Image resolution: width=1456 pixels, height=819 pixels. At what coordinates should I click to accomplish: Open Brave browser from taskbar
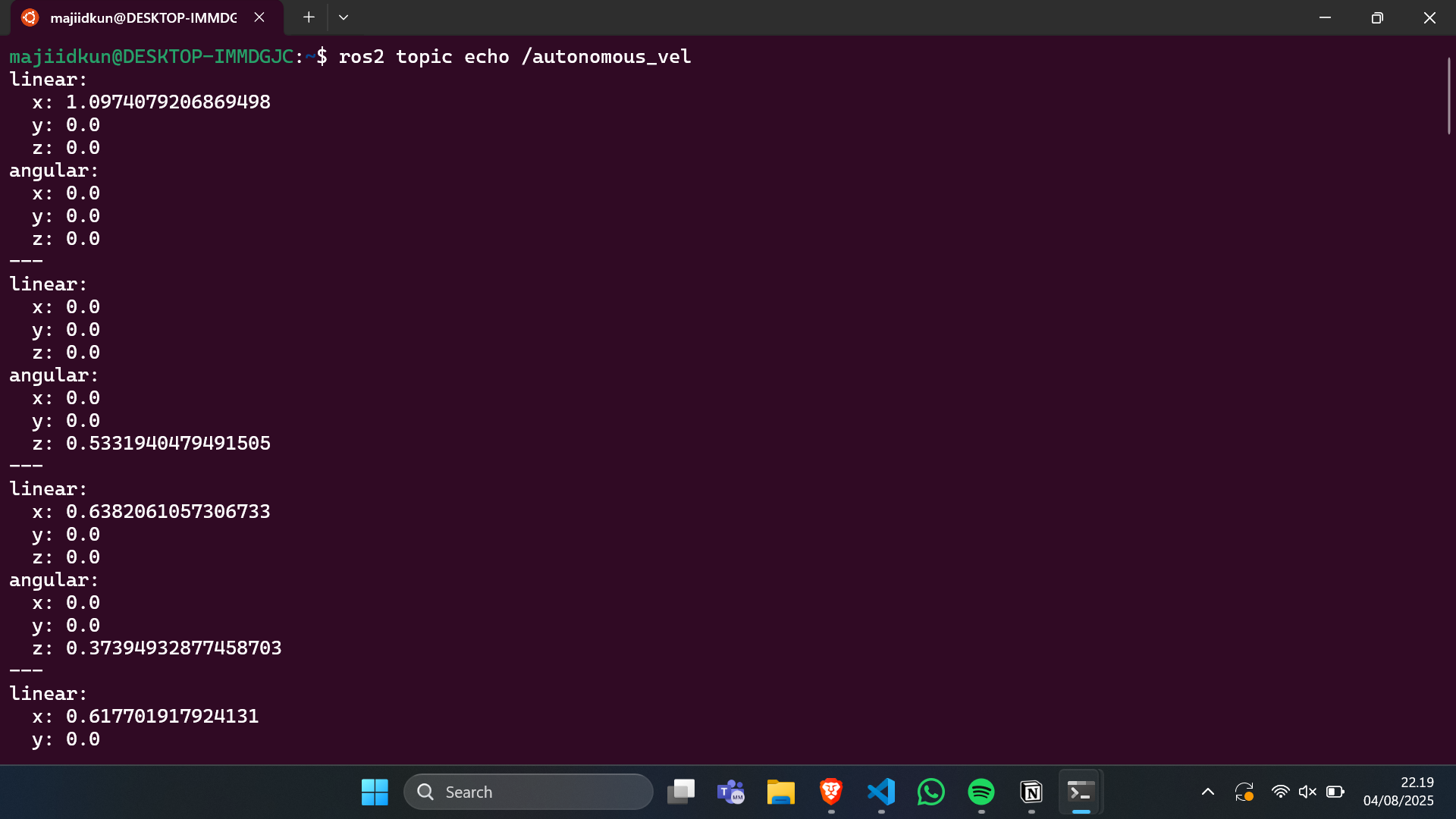click(x=831, y=792)
